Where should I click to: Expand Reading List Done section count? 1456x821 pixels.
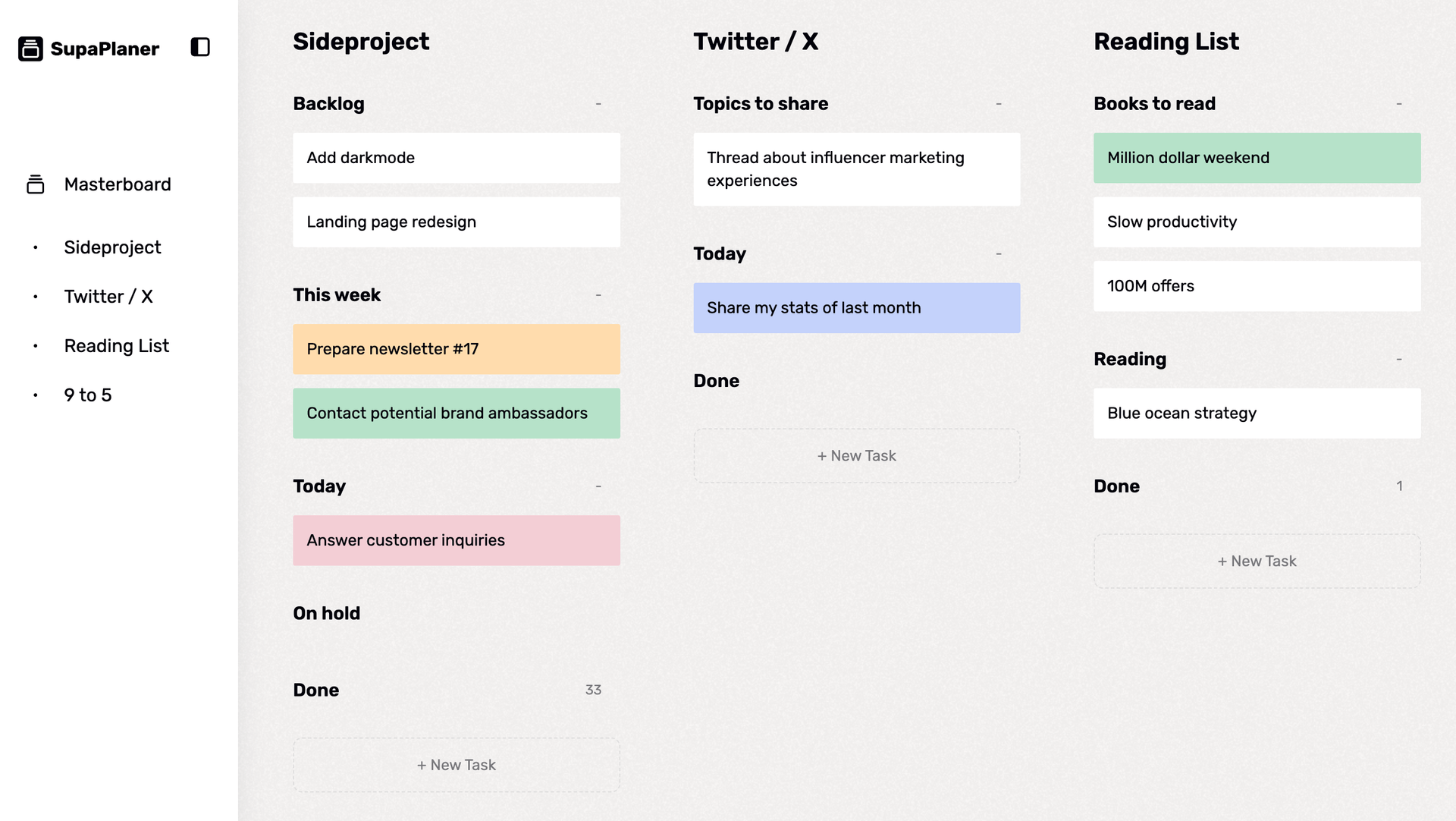click(x=1399, y=486)
